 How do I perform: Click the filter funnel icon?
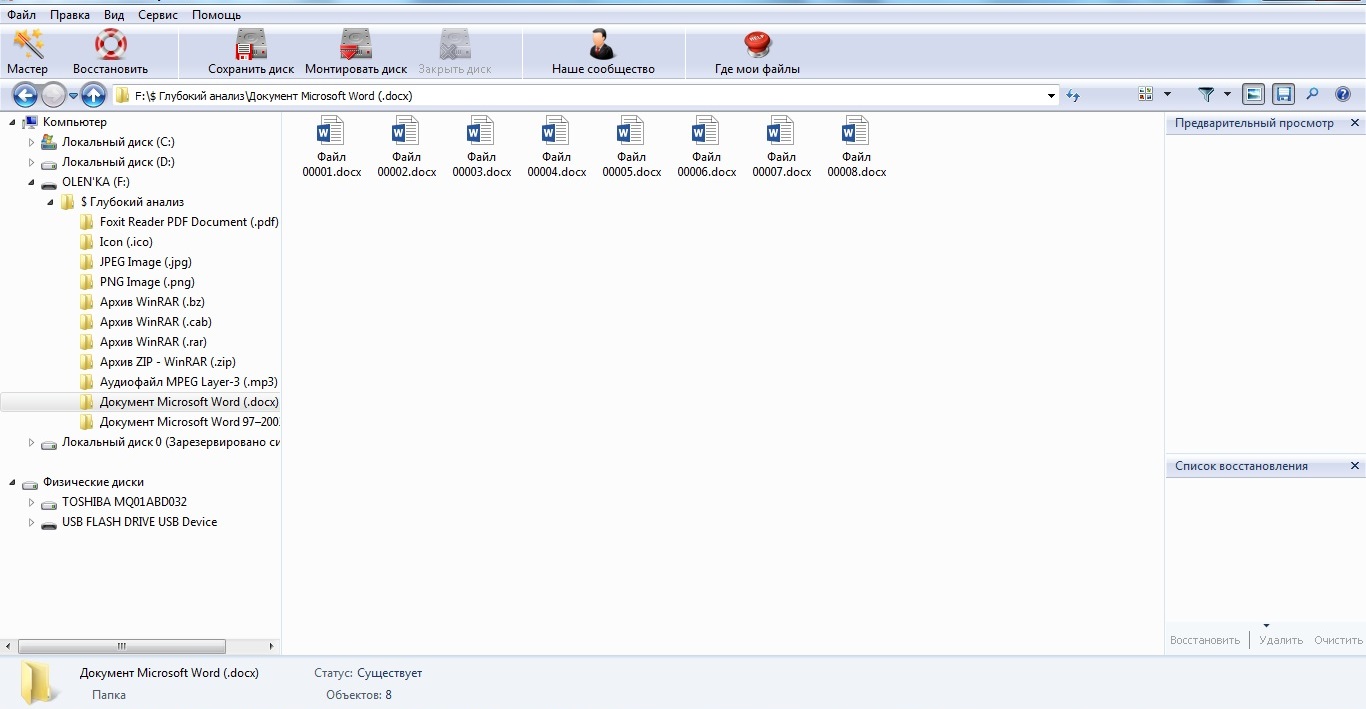click(1207, 94)
